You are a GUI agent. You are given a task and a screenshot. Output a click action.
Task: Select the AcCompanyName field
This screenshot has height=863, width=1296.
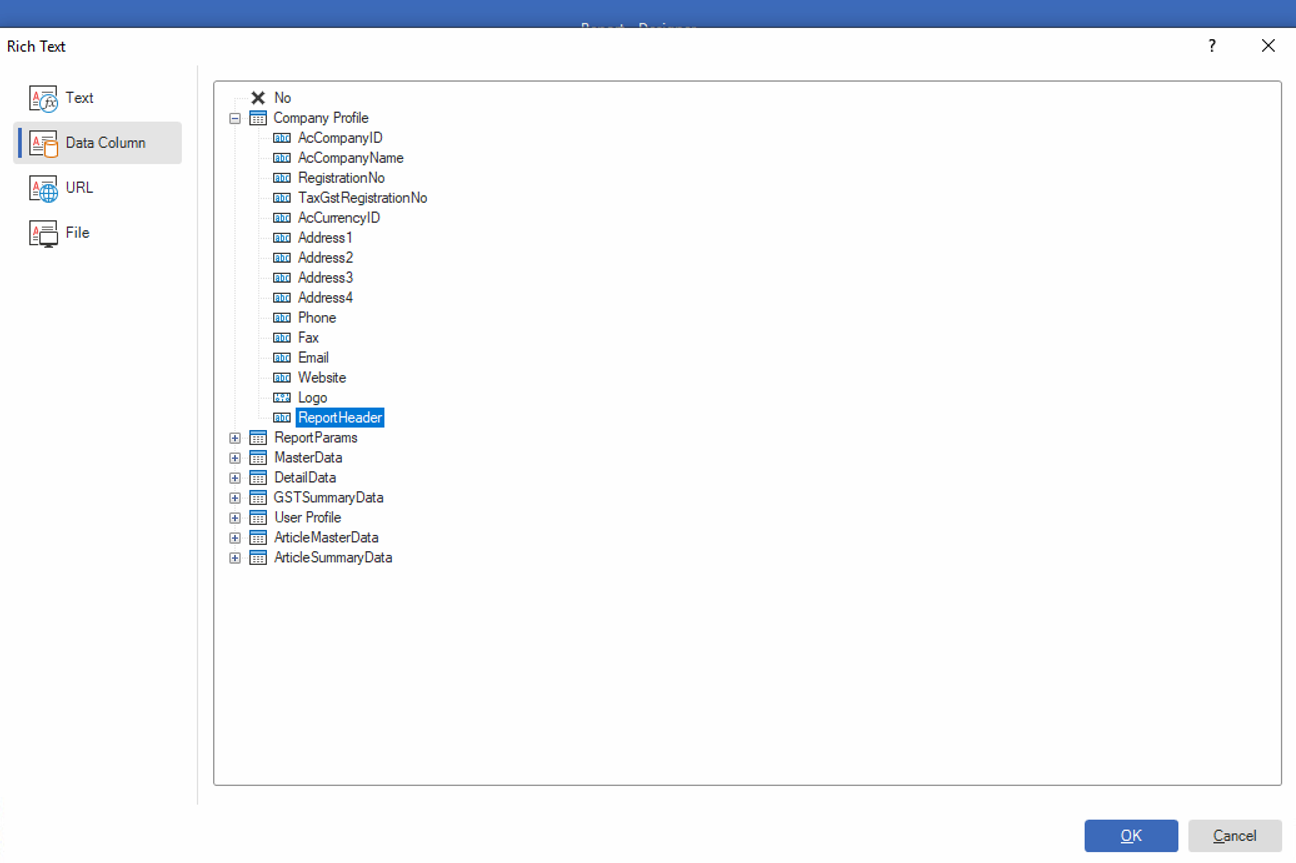[349, 157]
